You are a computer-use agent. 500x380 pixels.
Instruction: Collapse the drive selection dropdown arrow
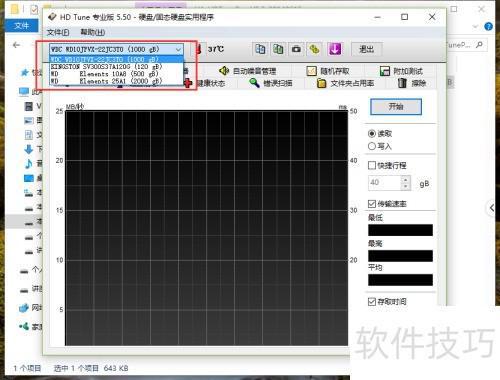(x=178, y=50)
